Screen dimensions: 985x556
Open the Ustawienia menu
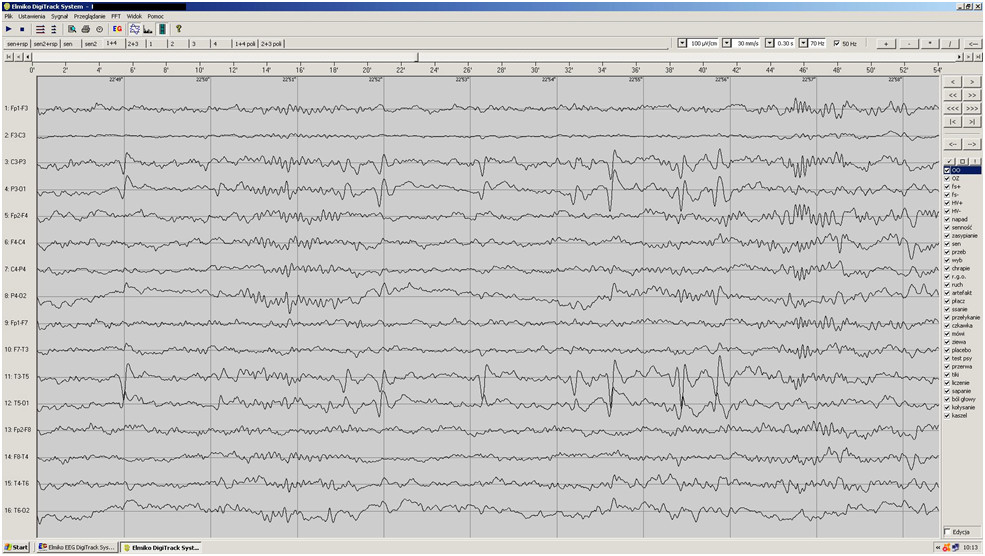[31, 16]
